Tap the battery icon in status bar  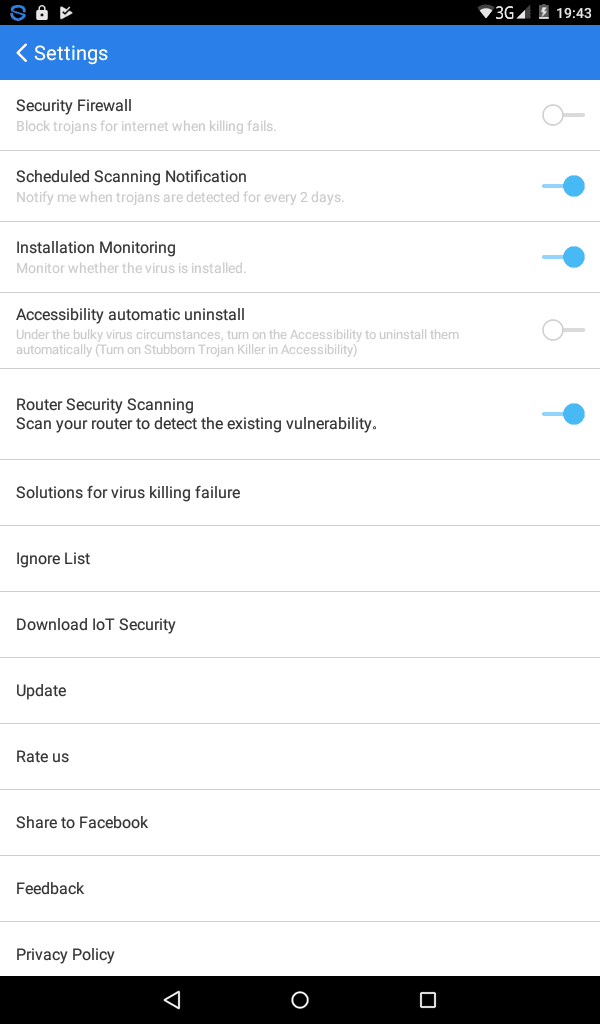pos(543,12)
